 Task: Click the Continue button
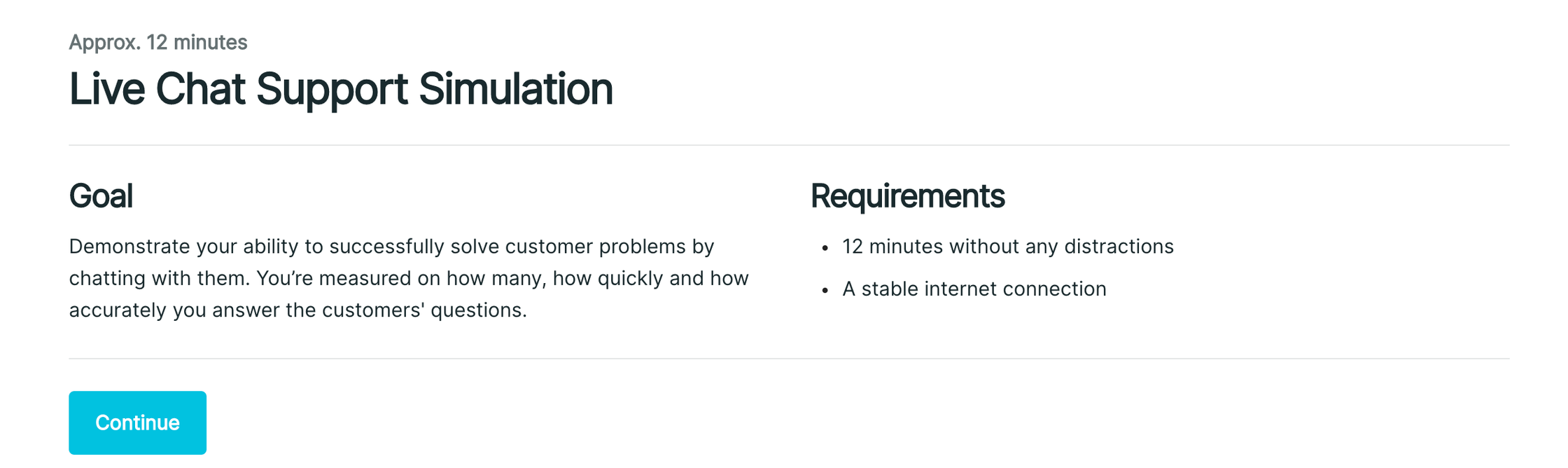tap(137, 422)
